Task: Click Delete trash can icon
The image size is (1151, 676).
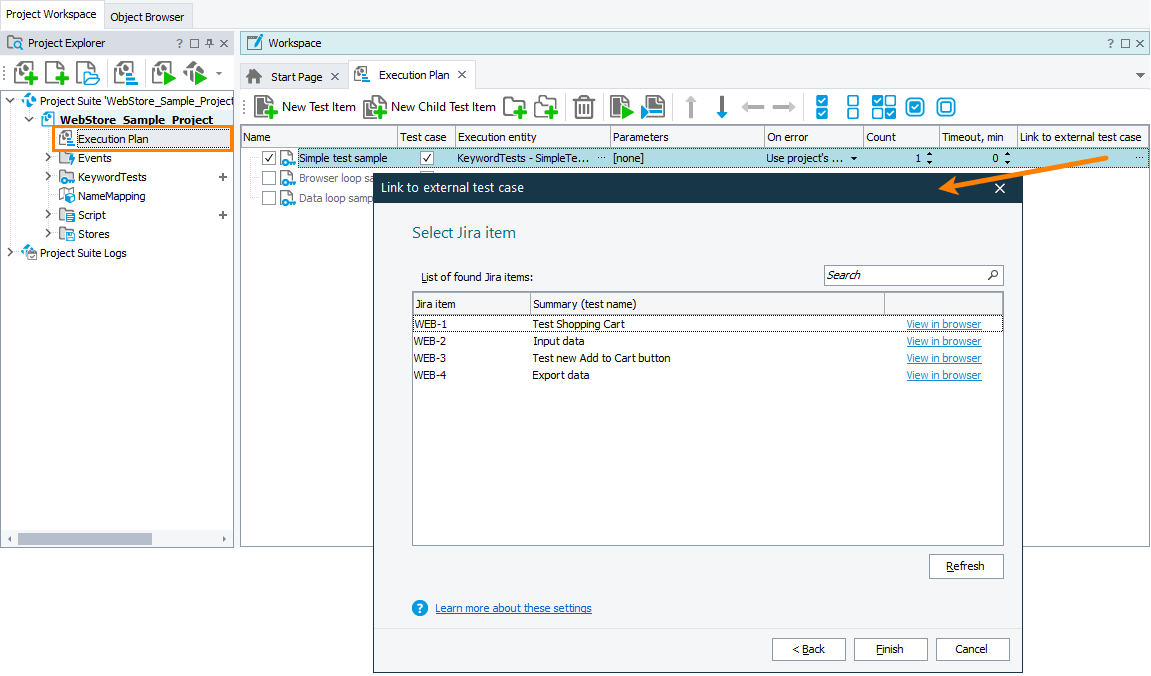Action: 584,107
